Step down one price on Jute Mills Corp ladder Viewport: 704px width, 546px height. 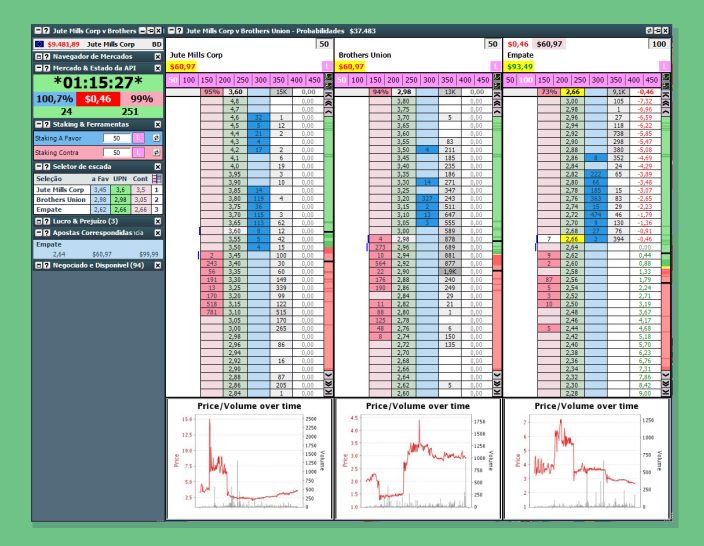pyautogui.click(x=328, y=375)
